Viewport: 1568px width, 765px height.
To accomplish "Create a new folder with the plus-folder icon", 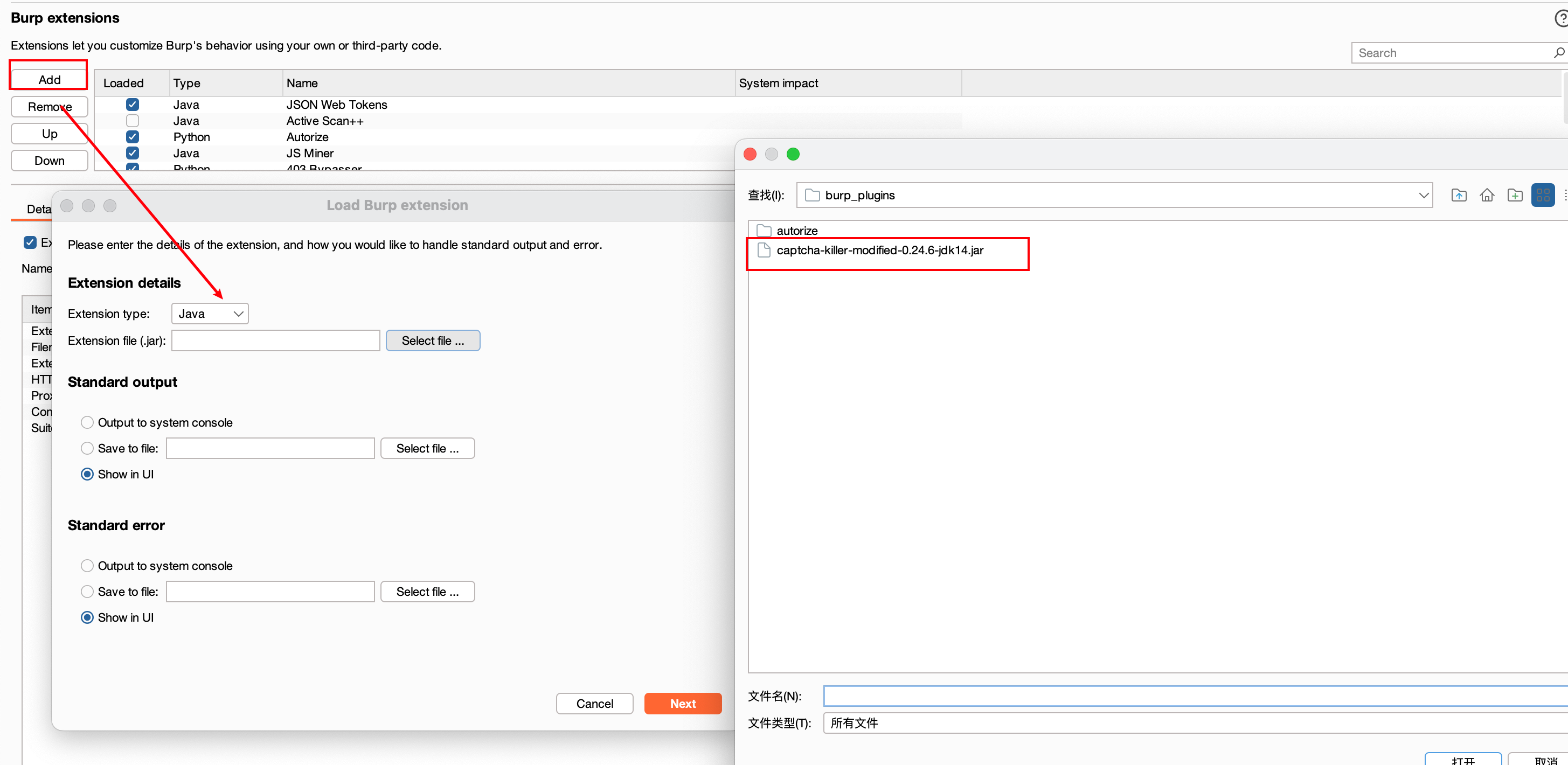I will click(x=1515, y=196).
